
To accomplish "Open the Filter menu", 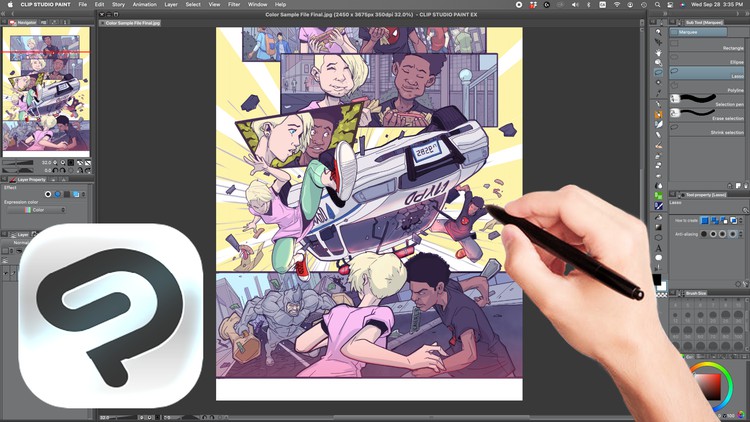I will [x=234, y=4].
